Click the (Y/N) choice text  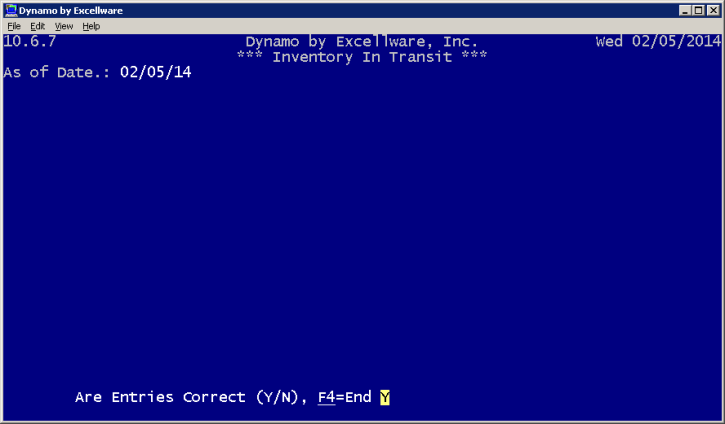coord(277,398)
